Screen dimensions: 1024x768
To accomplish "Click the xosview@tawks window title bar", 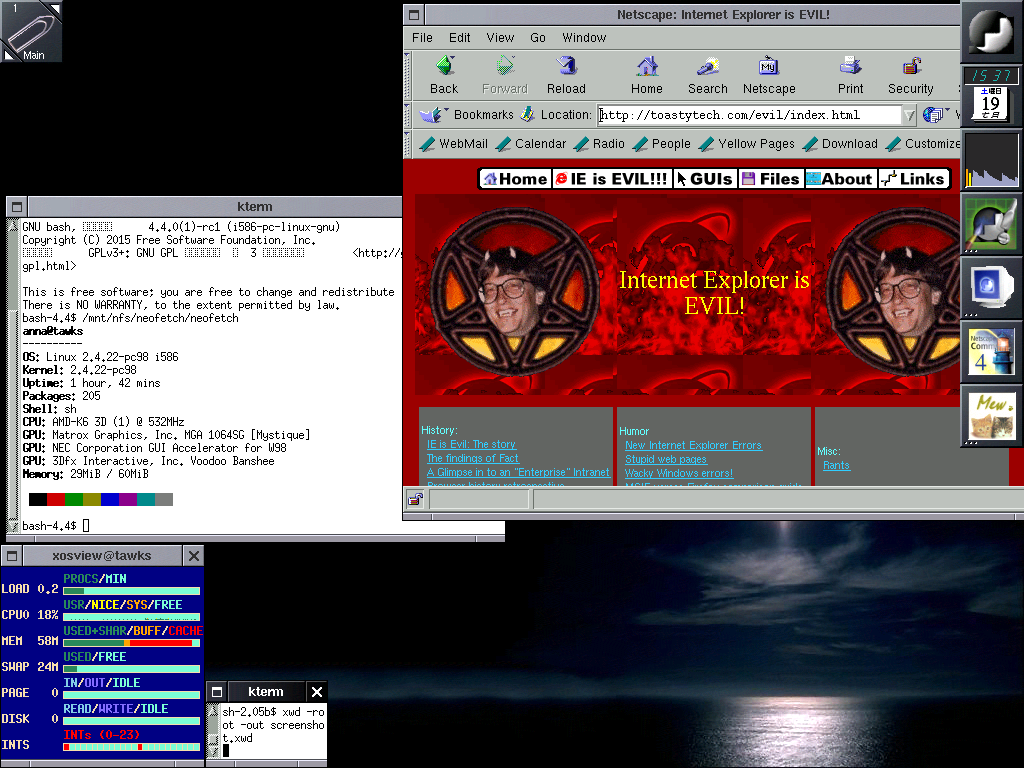I will [102, 556].
